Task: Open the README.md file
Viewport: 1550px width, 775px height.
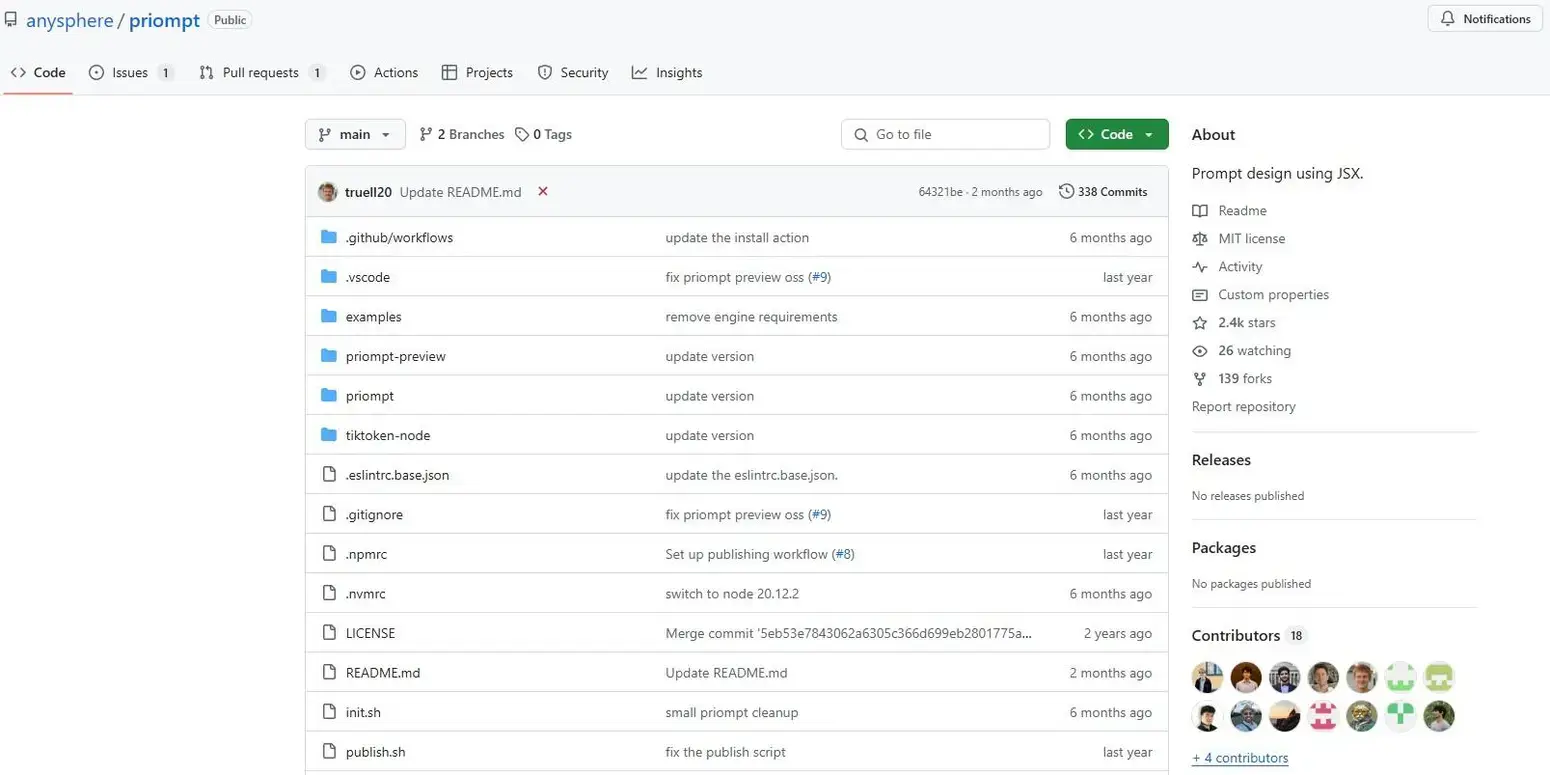Action: 383,673
